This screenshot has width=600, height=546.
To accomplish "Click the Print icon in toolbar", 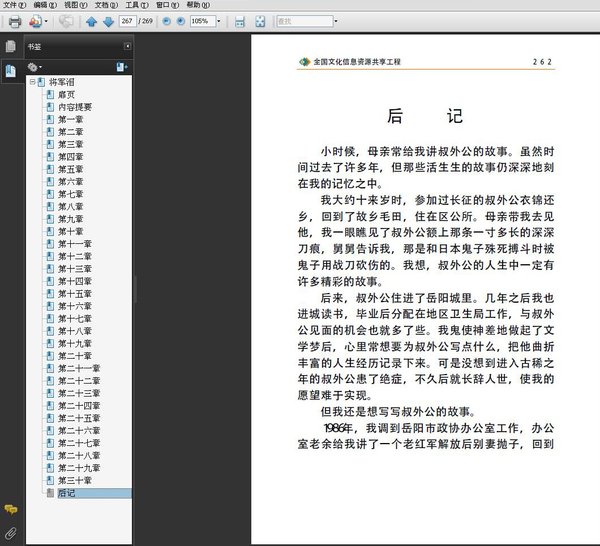I will pyautogui.click(x=15, y=21).
